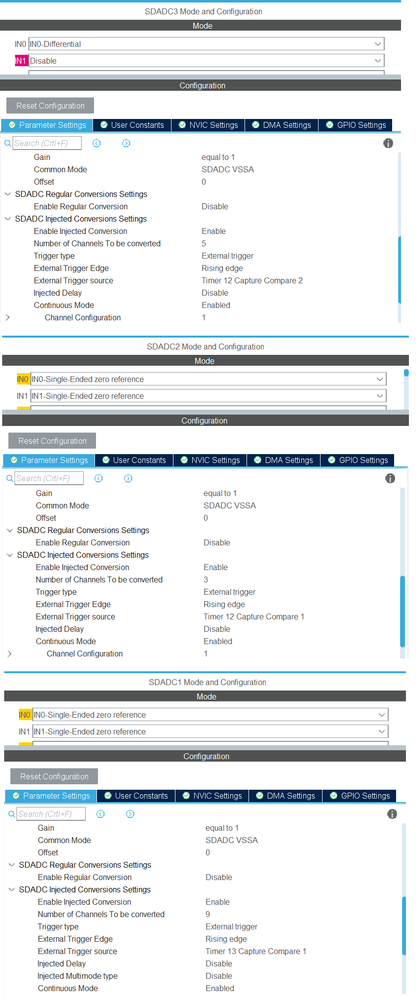Open SDADC3 User Constants tab

(x=132, y=125)
